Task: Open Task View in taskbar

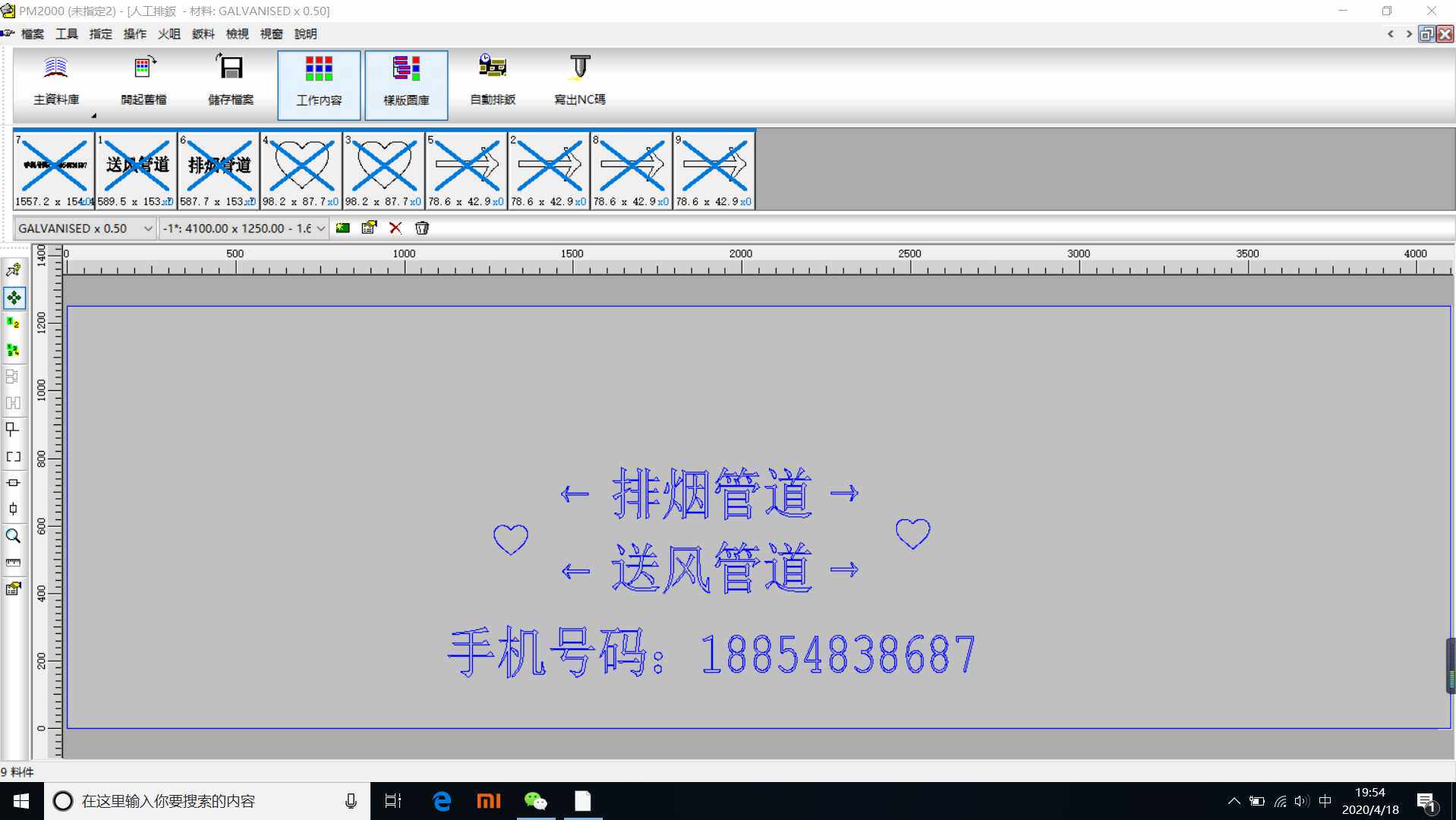Action: (x=393, y=801)
